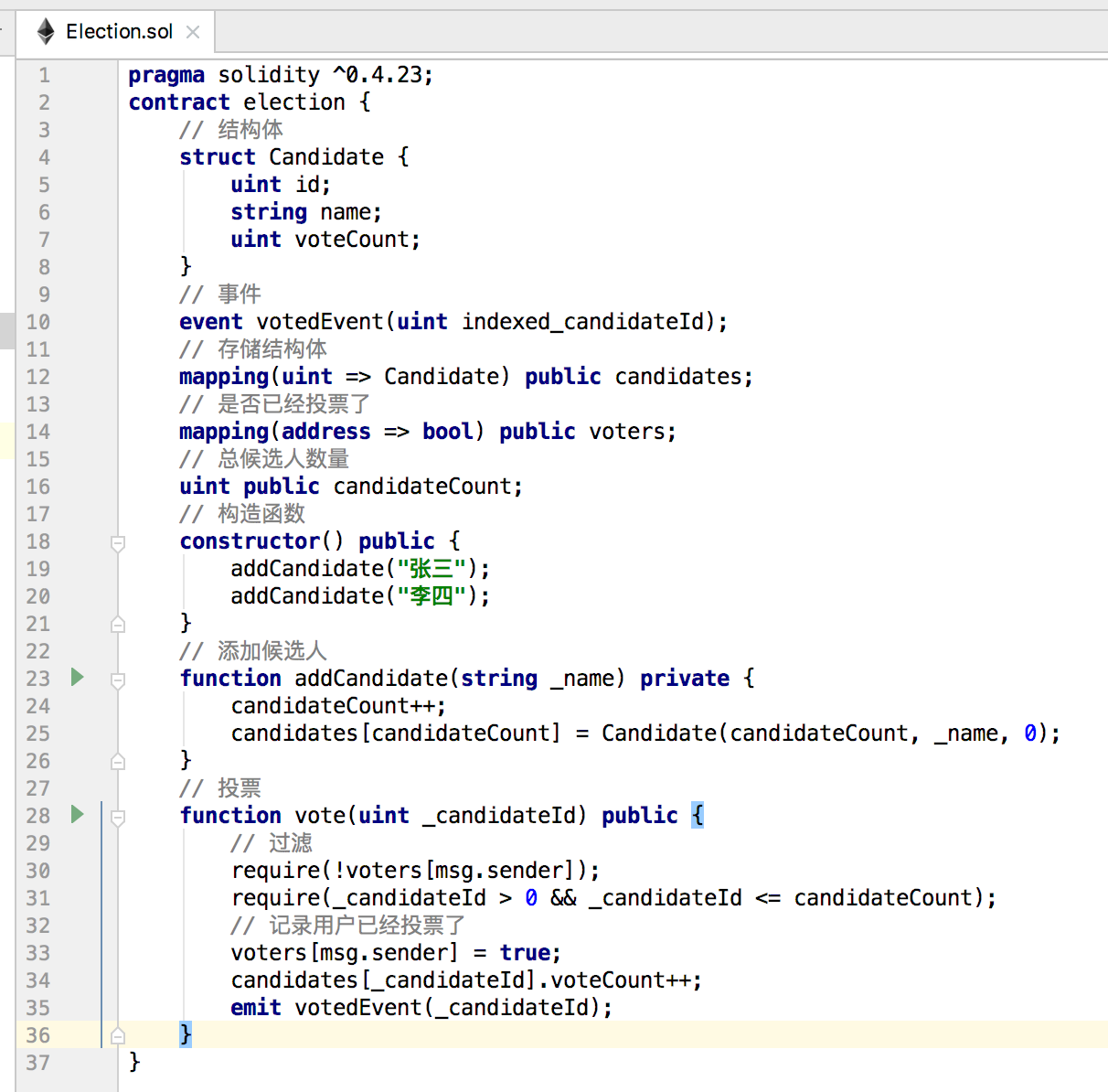This screenshot has width=1108, height=1092.
Task: Click 'indexed_candidateId' parameter text
Action: click(583, 322)
